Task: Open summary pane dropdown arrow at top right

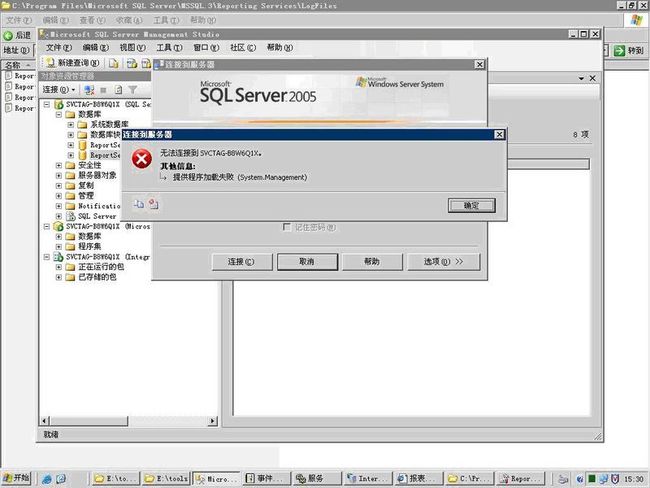Action: 581,78
